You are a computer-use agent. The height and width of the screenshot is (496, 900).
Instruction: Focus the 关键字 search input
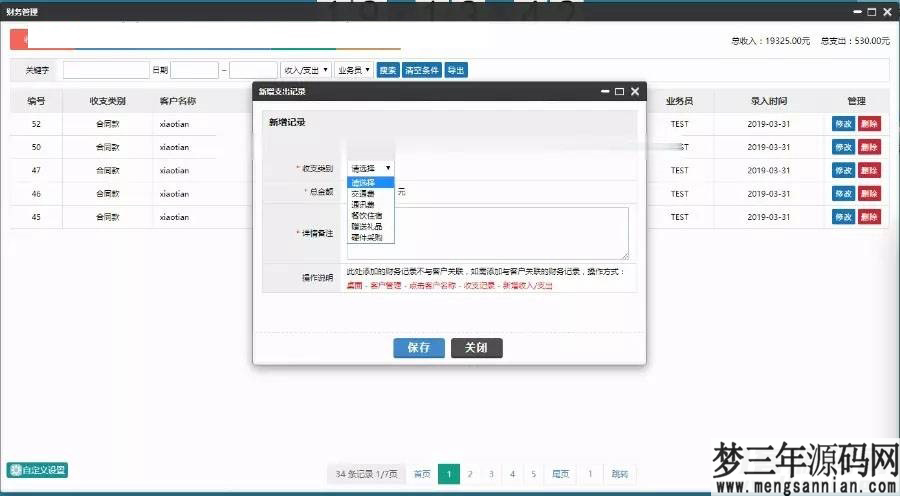[106, 70]
